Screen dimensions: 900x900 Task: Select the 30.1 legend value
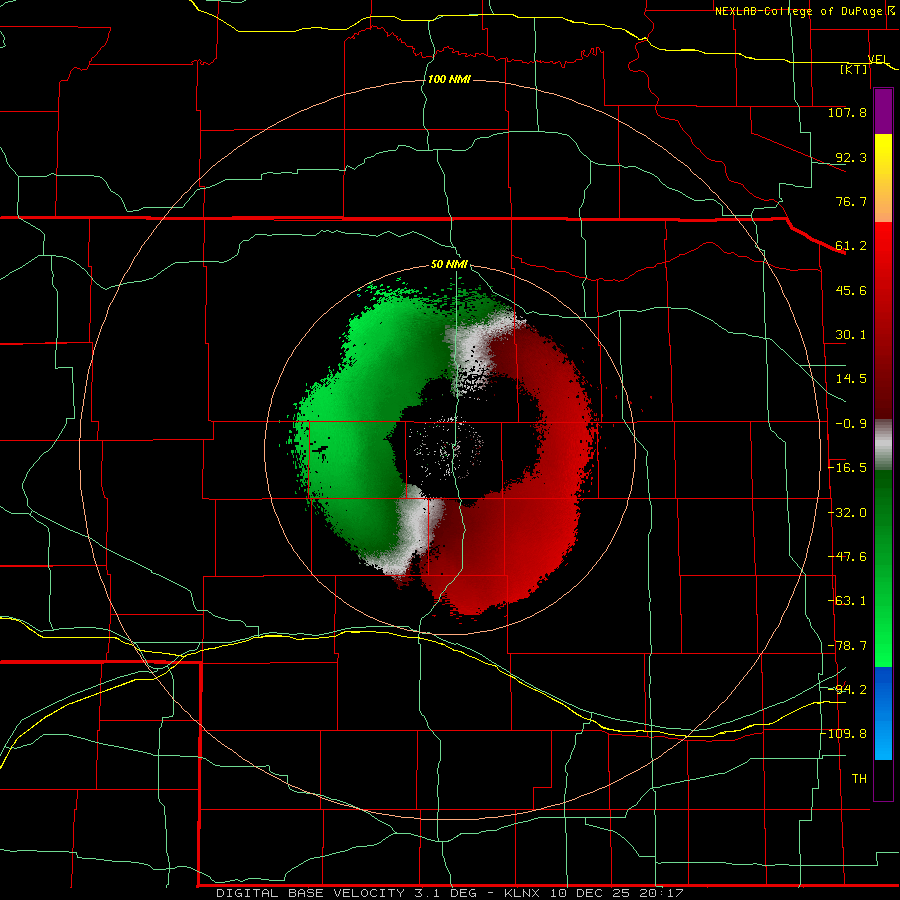(851, 335)
